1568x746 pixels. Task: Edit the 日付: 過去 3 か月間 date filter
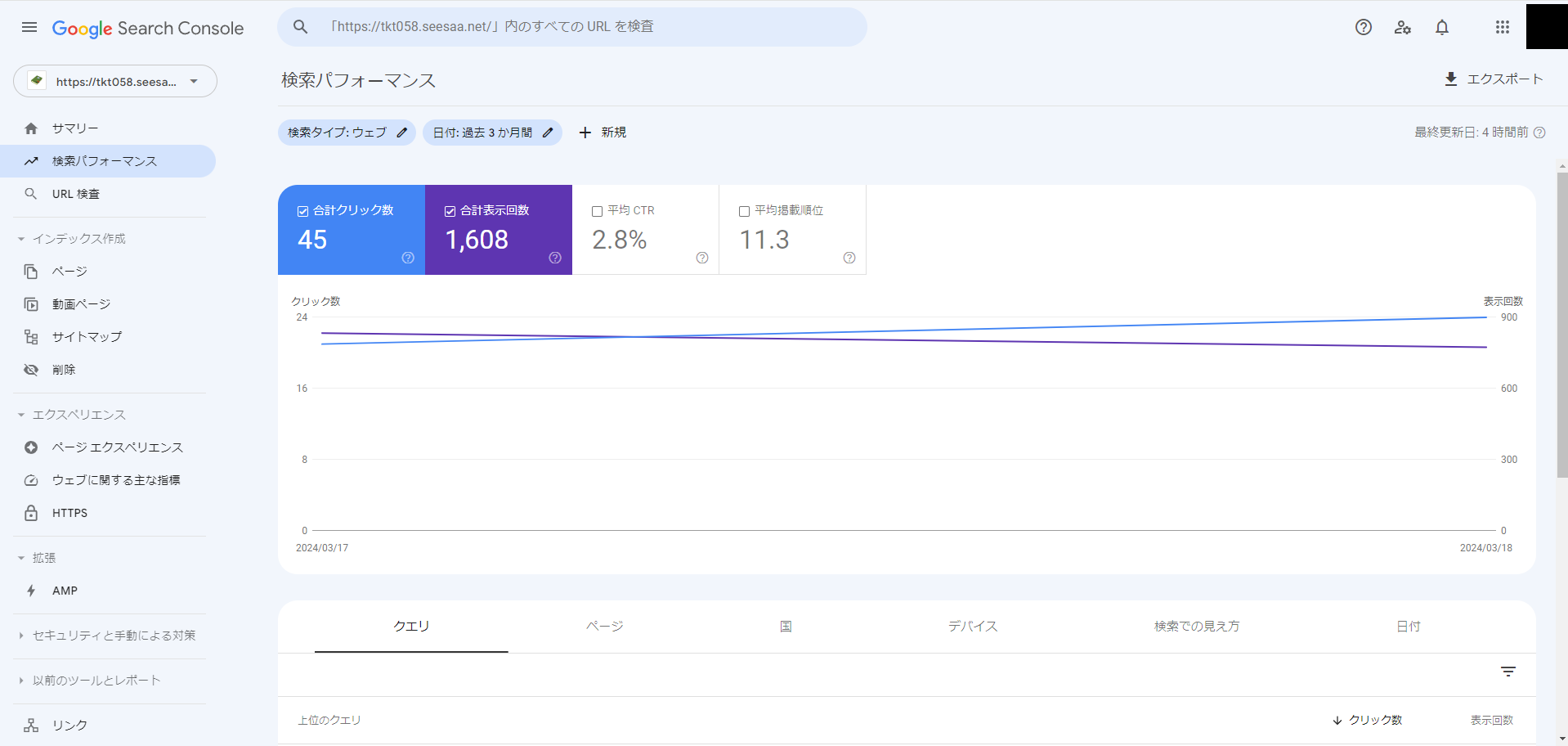491,133
